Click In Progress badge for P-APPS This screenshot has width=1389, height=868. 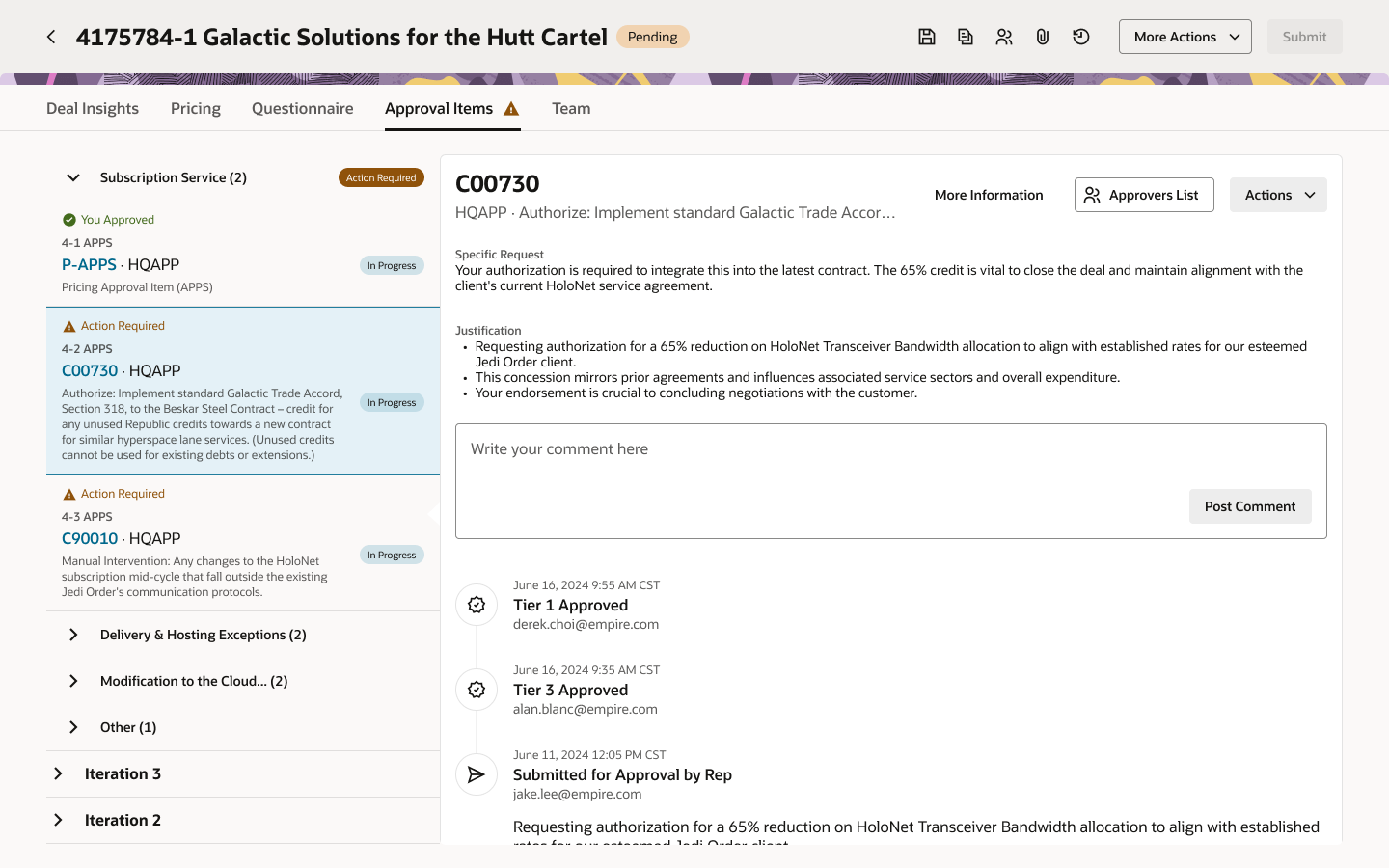point(392,265)
